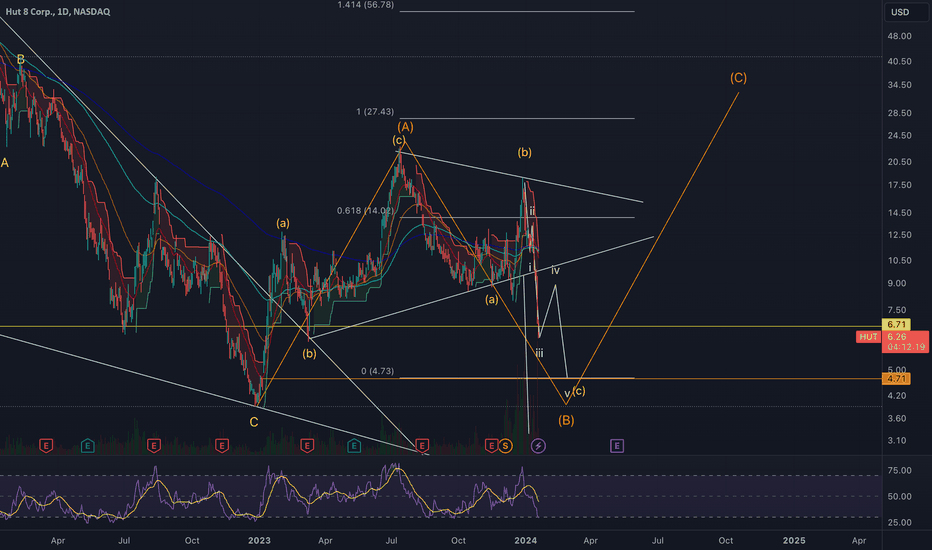This screenshot has height=550, width=932.
Task: Select the 0.618 (14.02) Fibonacci label
Action: click(365, 210)
